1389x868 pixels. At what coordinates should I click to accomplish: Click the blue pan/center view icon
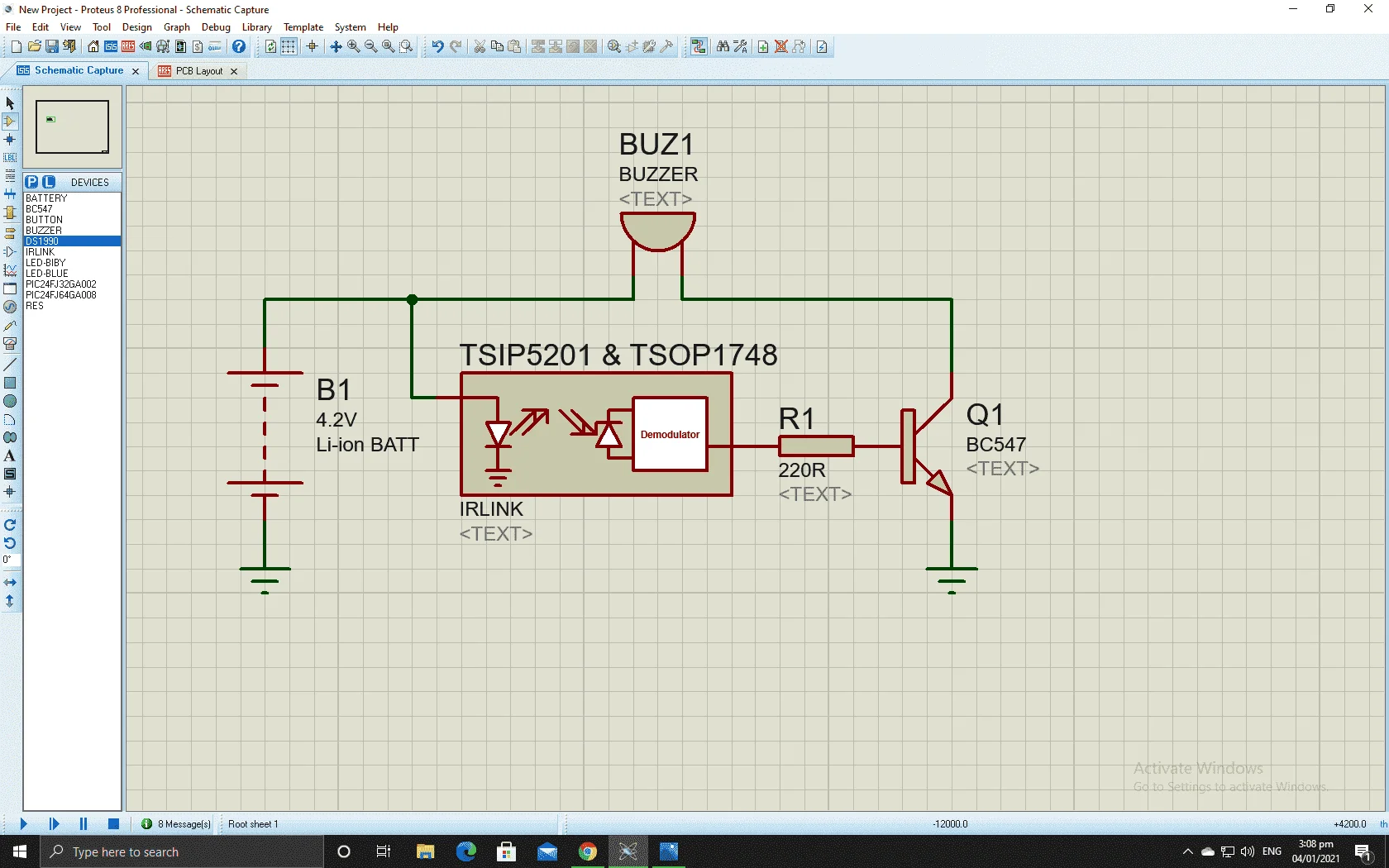click(x=336, y=47)
